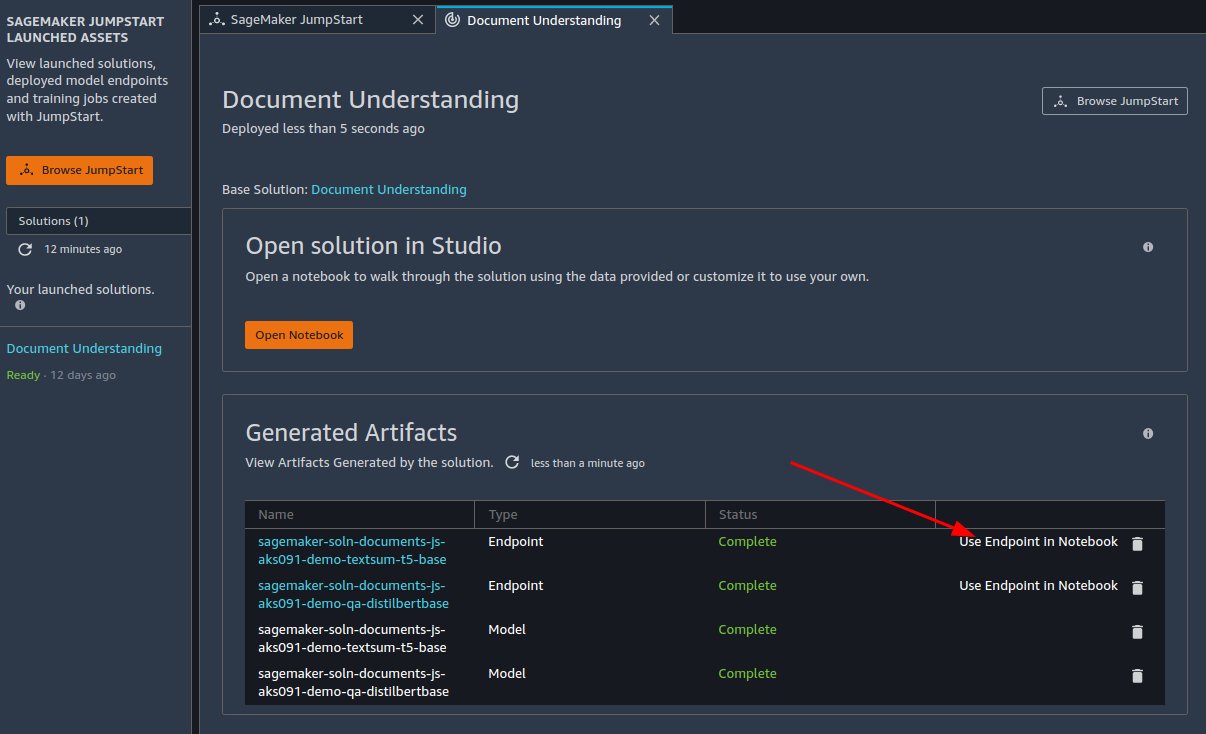Delete the qa-distilbertbase model

(1137, 676)
